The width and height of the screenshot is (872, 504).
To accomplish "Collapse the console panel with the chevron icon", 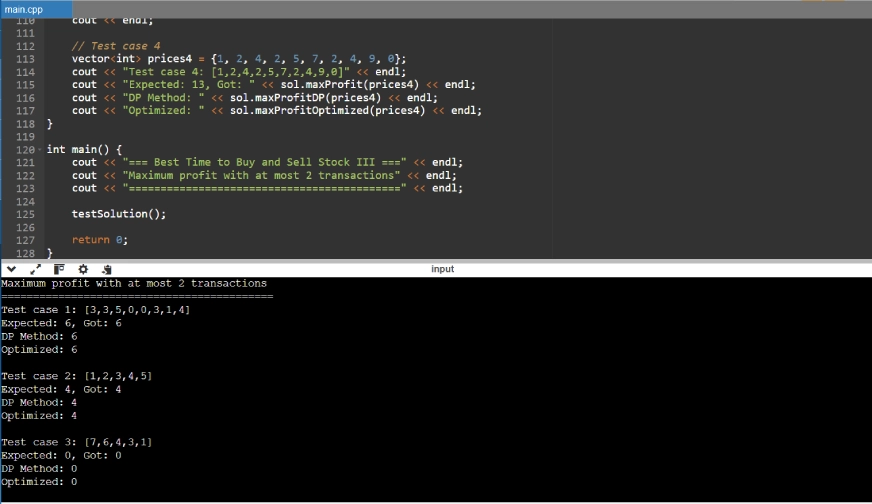I will coord(10,269).
